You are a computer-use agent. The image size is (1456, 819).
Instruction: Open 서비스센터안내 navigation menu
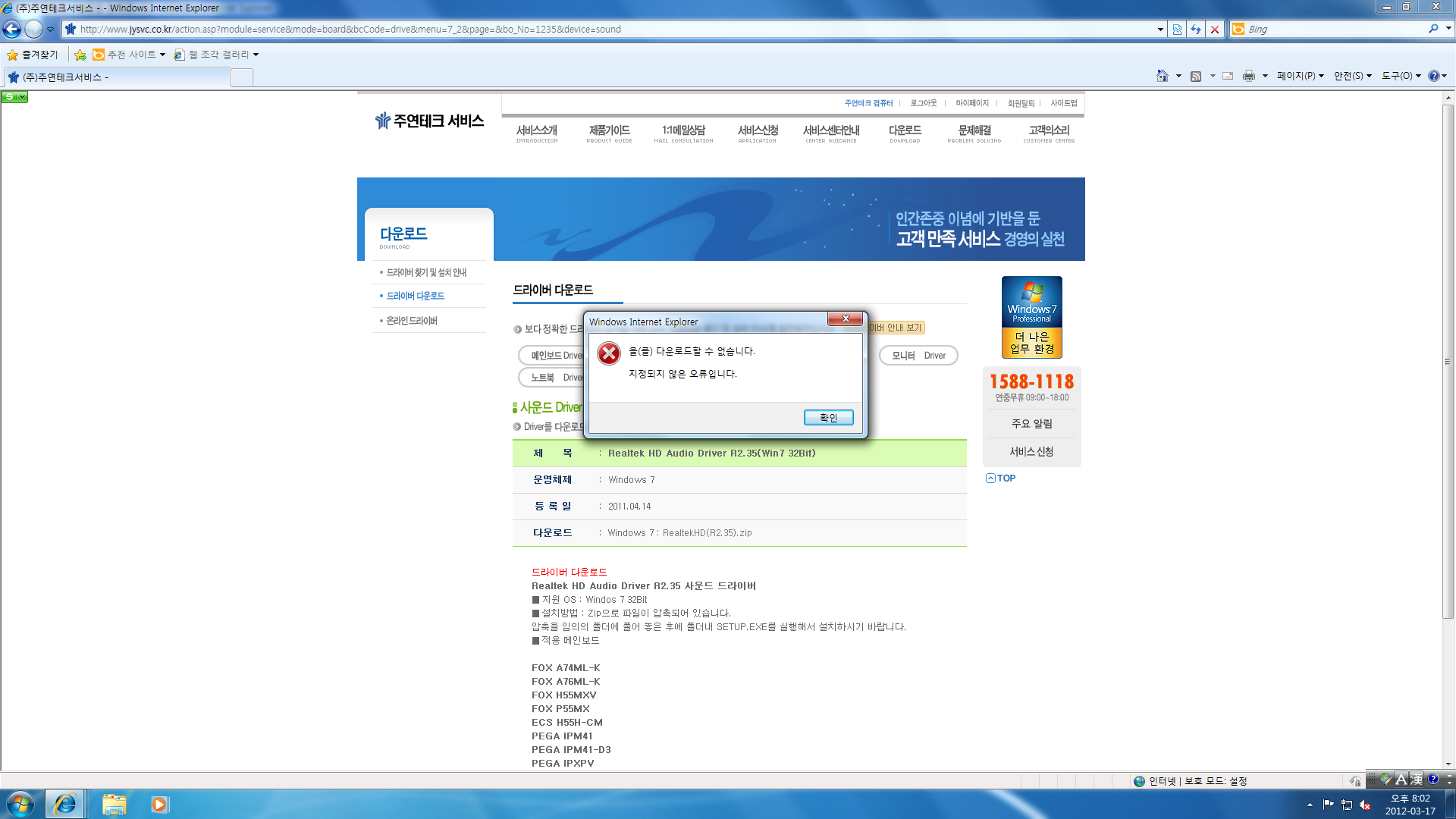831,133
